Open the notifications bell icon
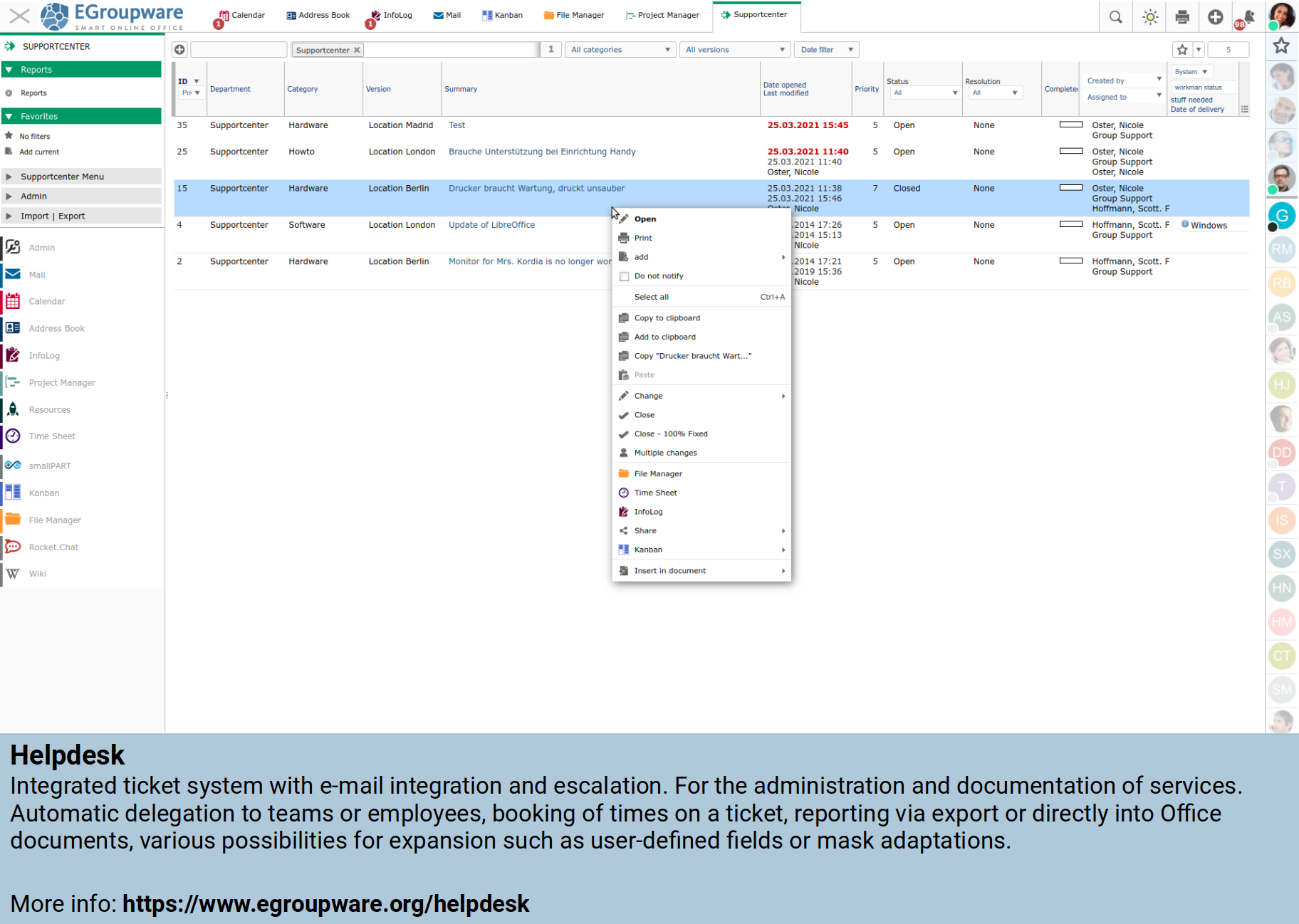 (1247, 17)
